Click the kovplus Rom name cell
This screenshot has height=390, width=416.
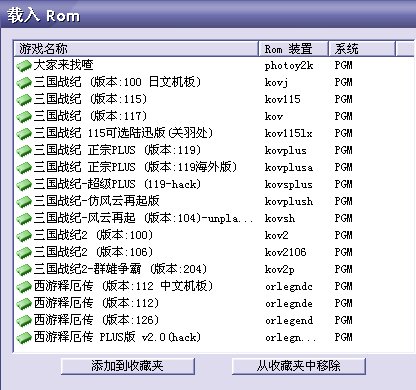point(286,151)
